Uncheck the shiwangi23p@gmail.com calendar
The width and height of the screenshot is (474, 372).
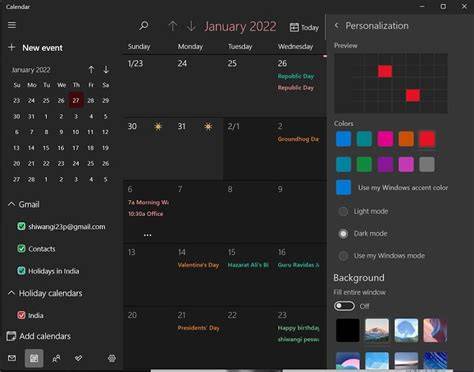pos(21,227)
